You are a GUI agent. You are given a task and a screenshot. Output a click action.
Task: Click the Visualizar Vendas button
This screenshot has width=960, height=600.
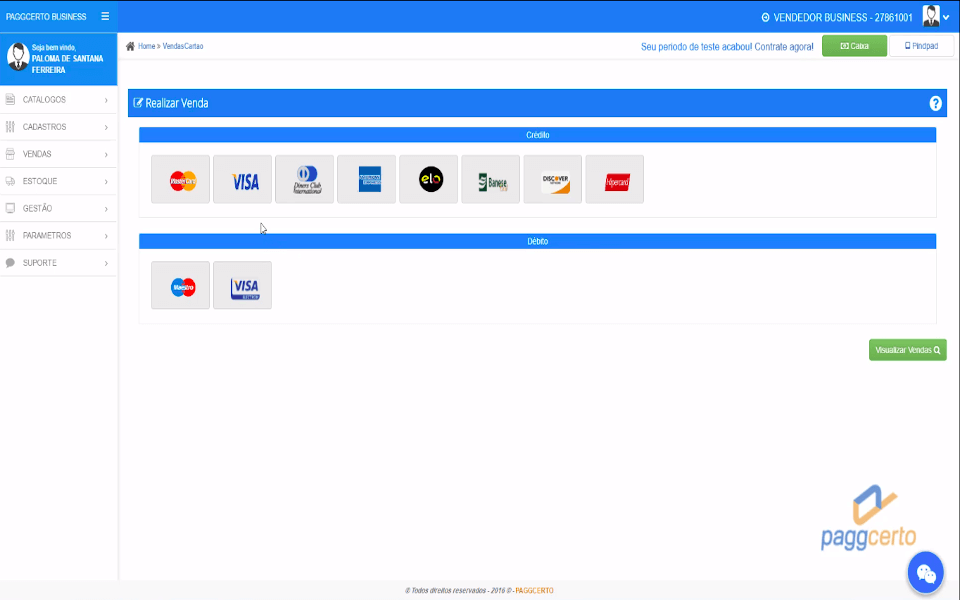pyautogui.click(x=907, y=350)
